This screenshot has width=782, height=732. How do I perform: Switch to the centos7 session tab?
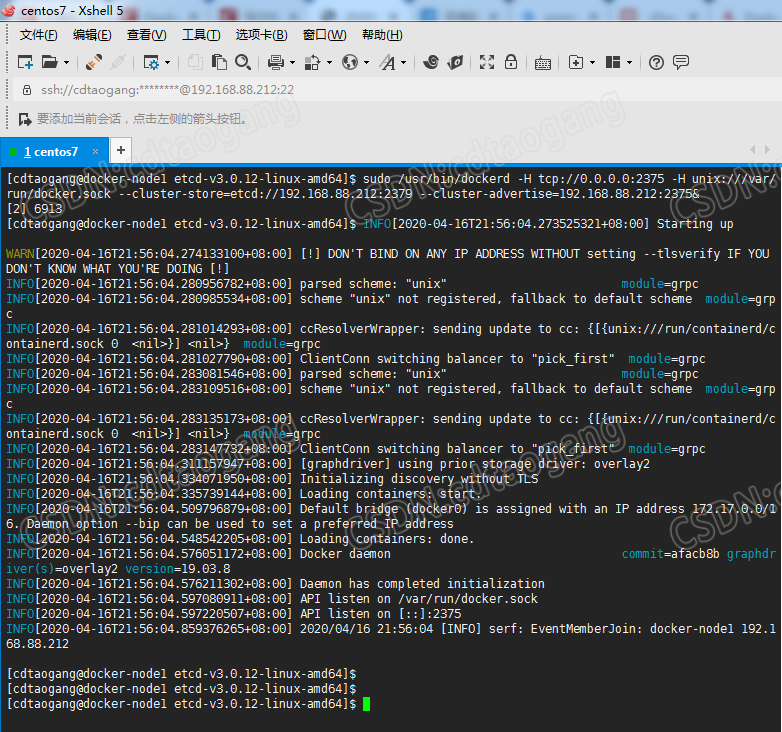point(50,151)
